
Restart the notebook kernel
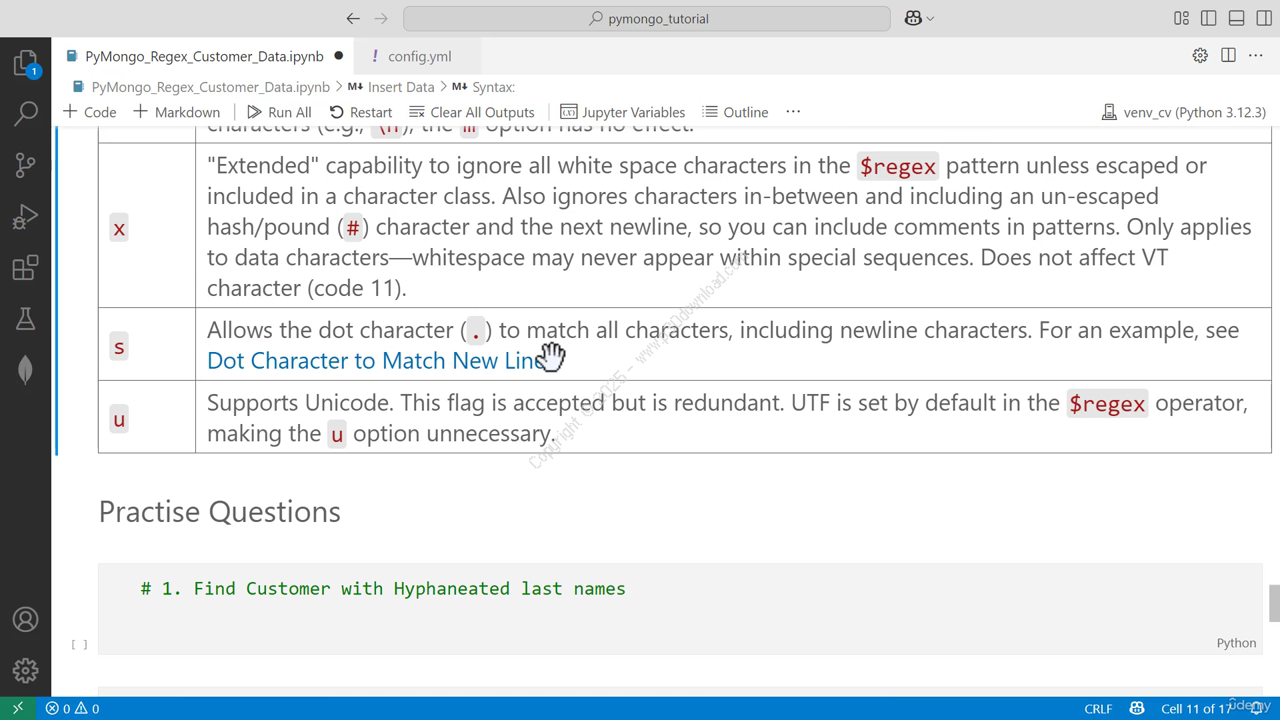pyautogui.click(x=361, y=112)
